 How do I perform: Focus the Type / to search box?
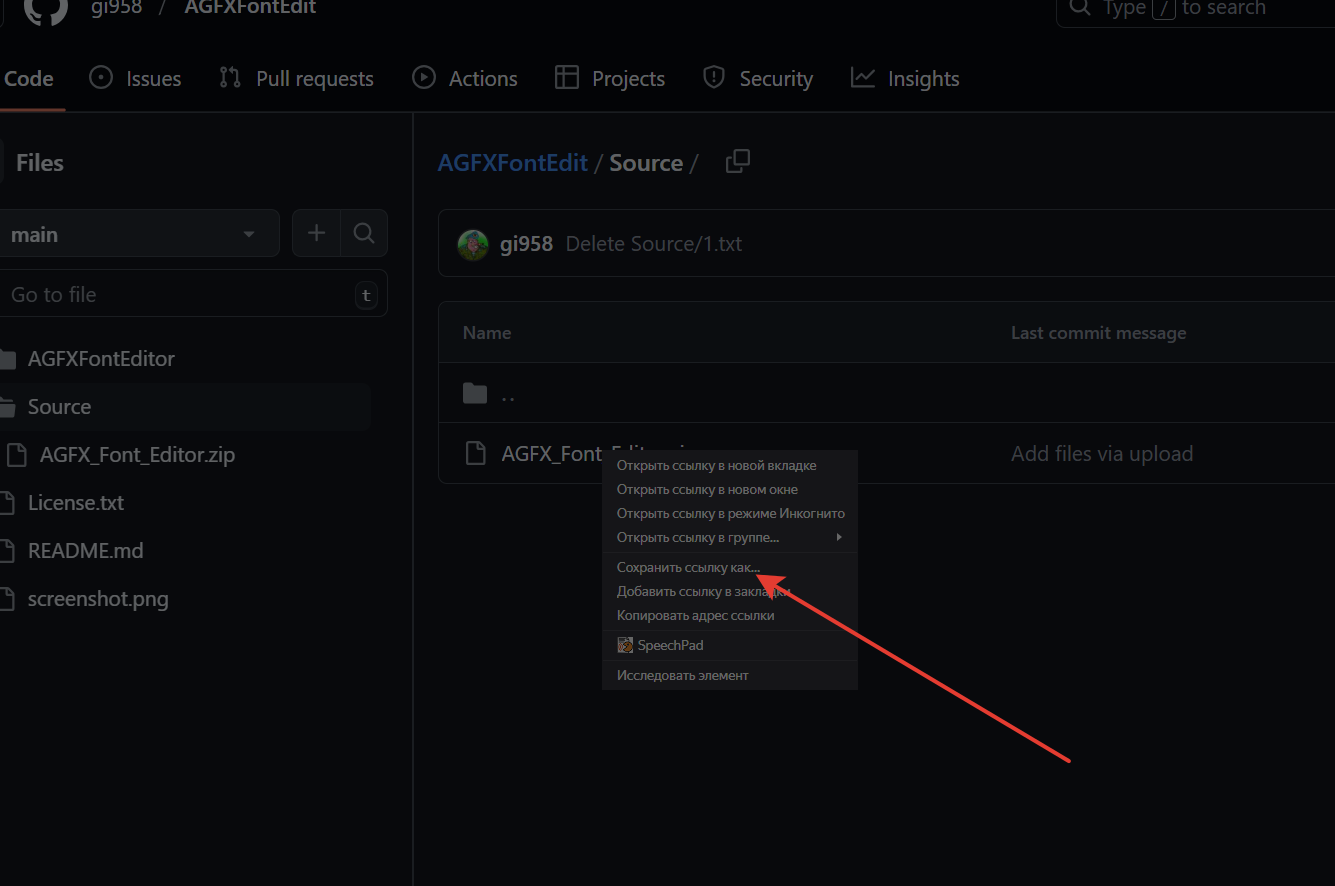pyautogui.click(x=1196, y=10)
